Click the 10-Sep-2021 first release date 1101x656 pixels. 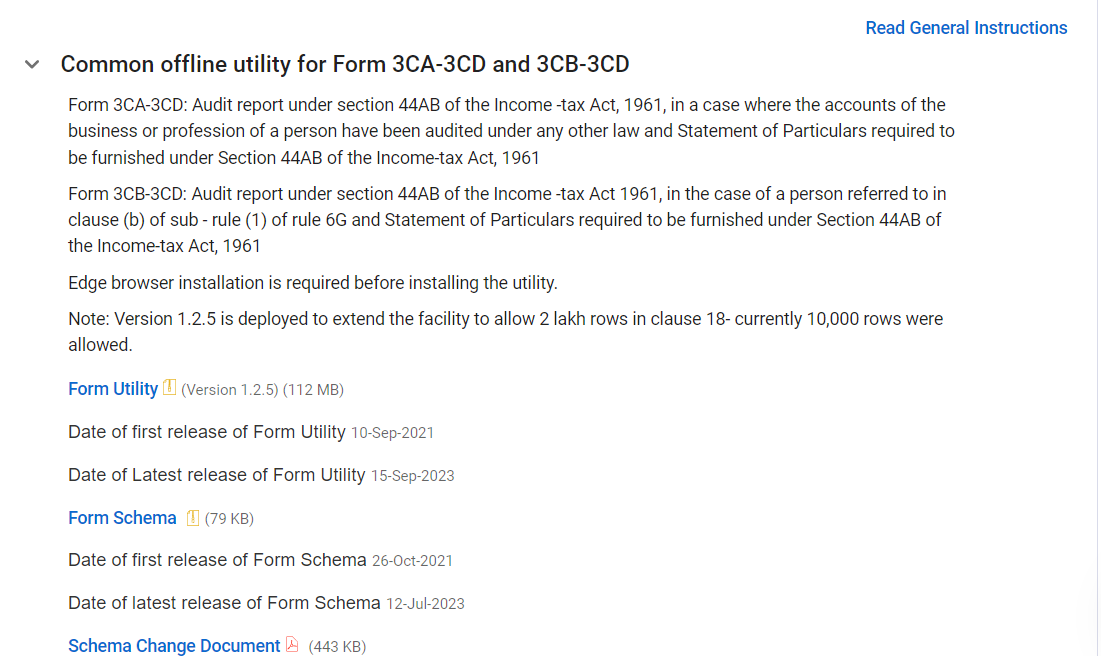pyautogui.click(x=392, y=433)
